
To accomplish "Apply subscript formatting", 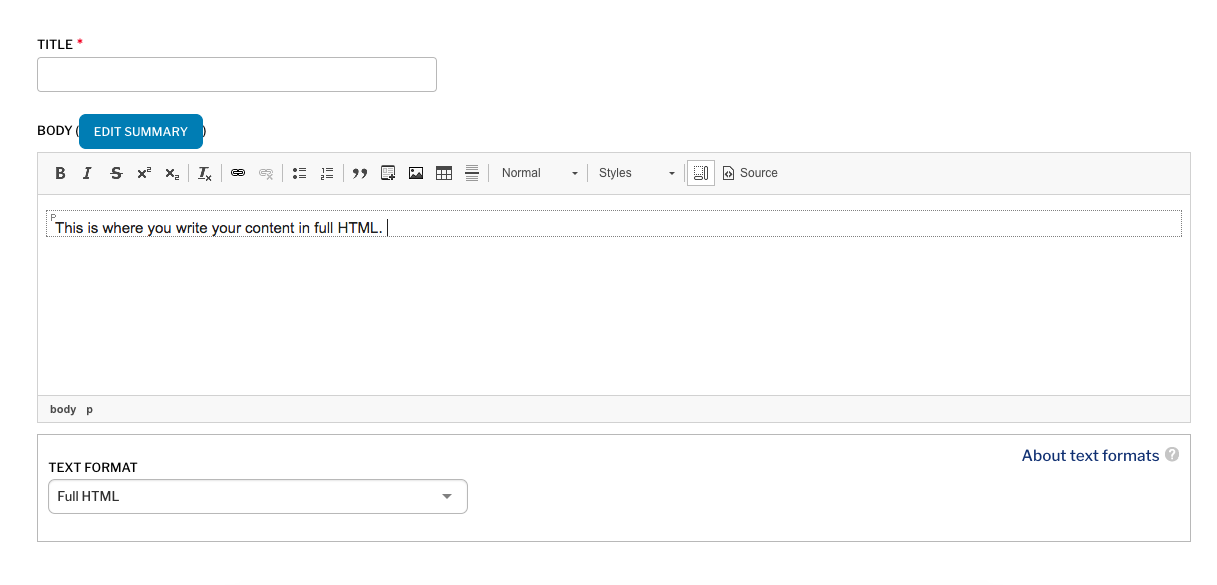I will 172,173.
